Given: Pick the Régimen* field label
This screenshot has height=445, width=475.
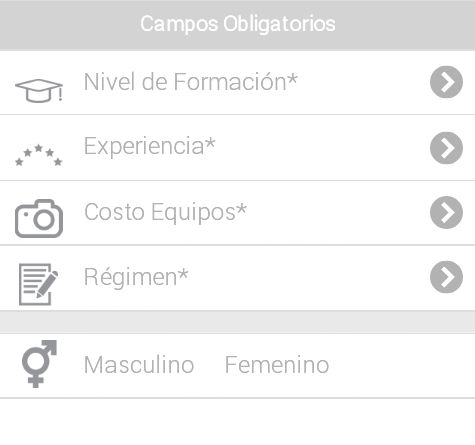Looking at the screenshot, I should [136, 277].
